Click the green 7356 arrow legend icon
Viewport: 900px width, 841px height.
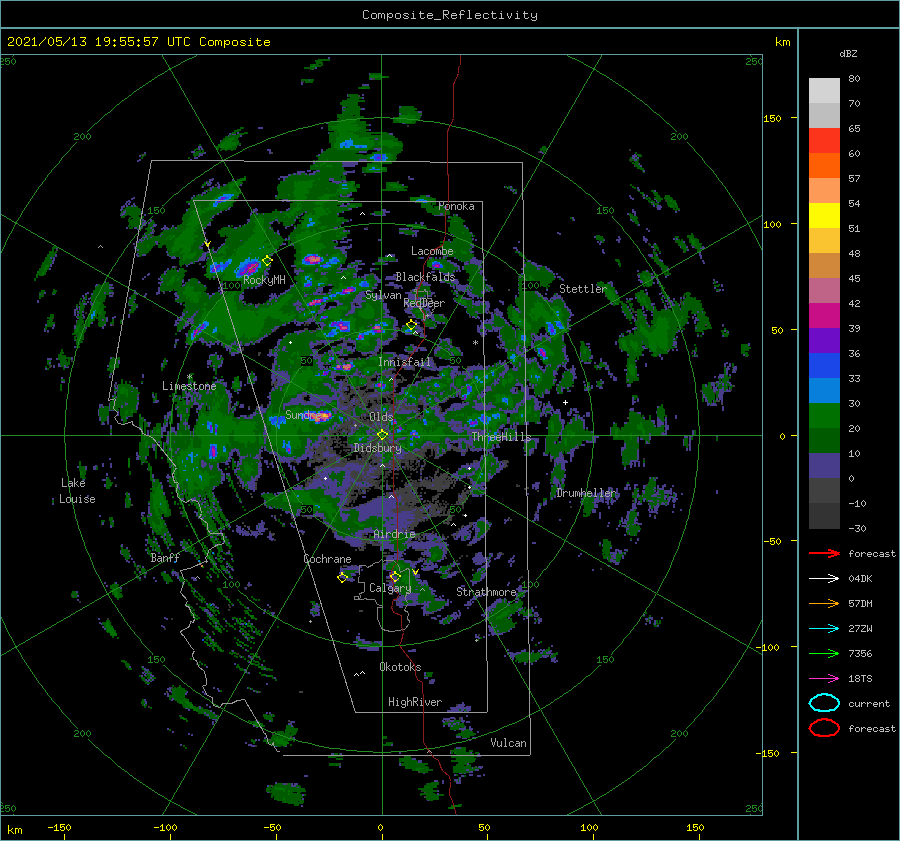click(824, 653)
